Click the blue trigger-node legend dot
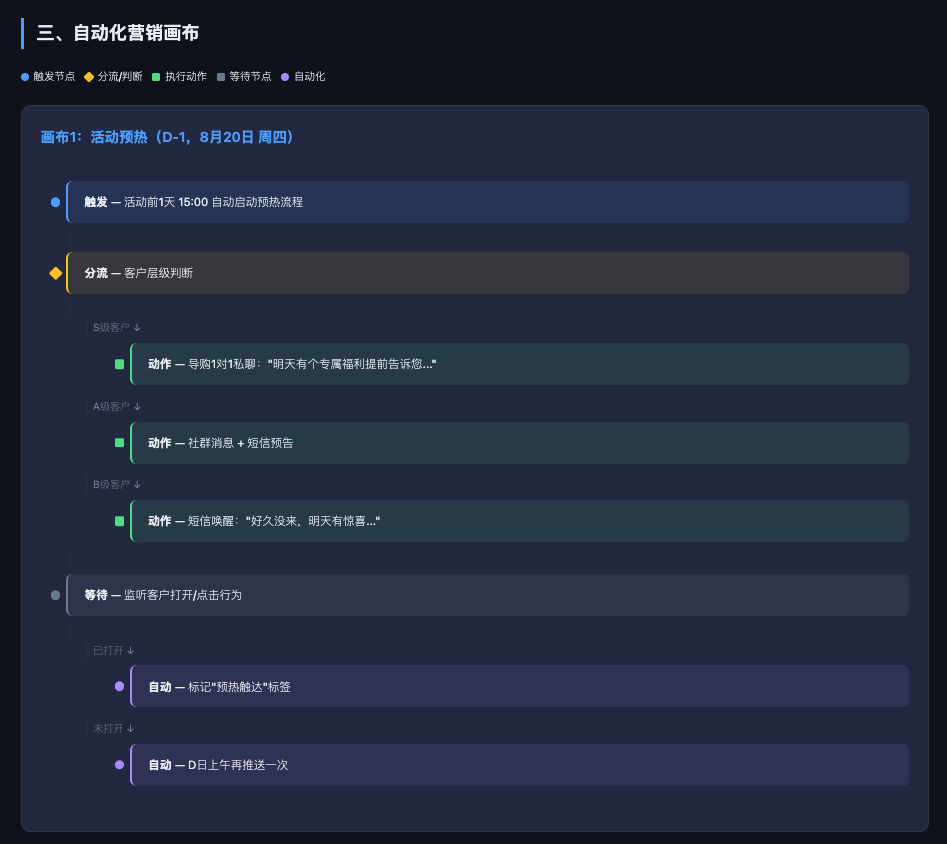Image resolution: width=947 pixels, height=844 pixels. (x=25, y=77)
